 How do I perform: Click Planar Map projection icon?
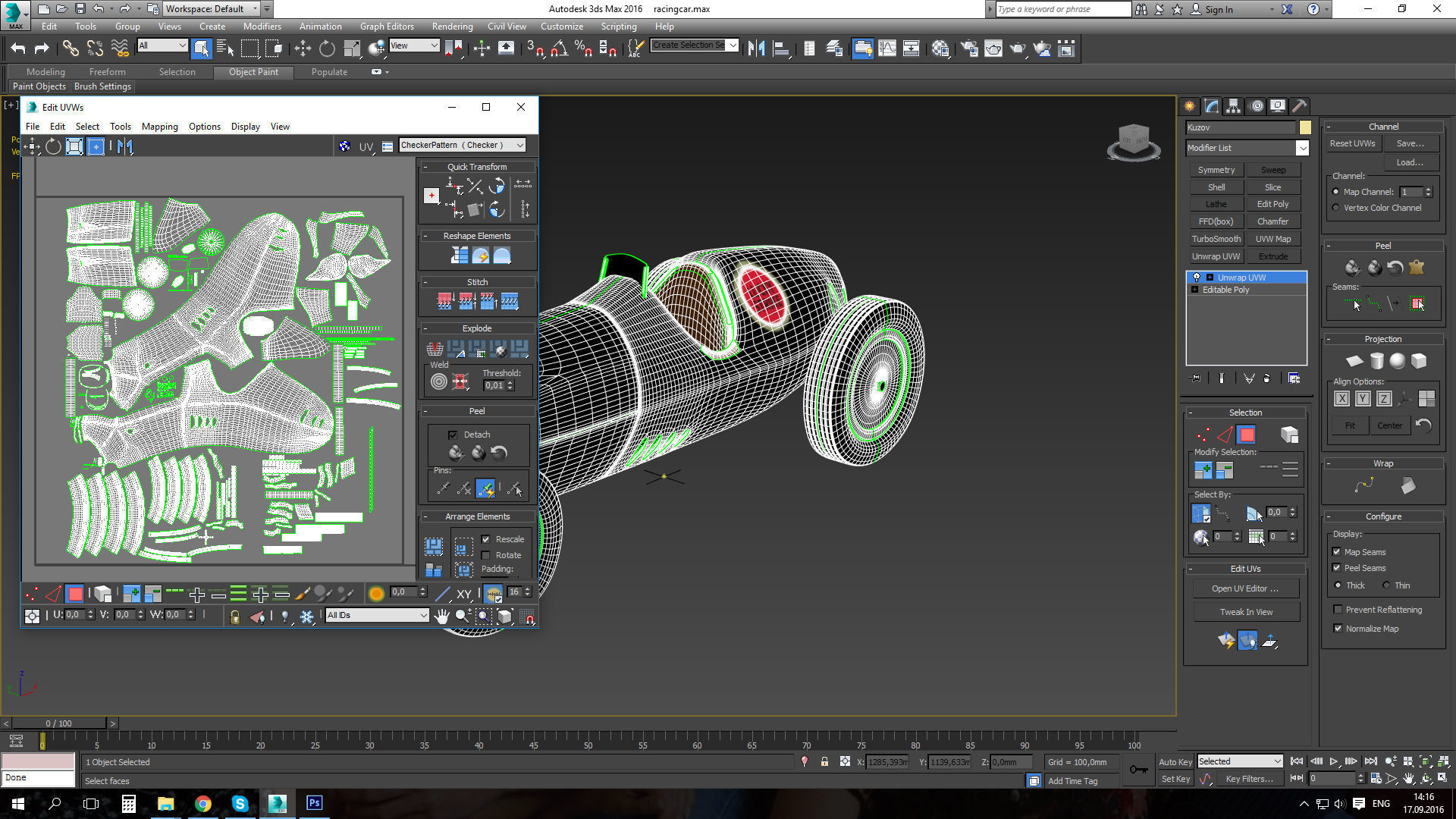tap(1354, 361)
